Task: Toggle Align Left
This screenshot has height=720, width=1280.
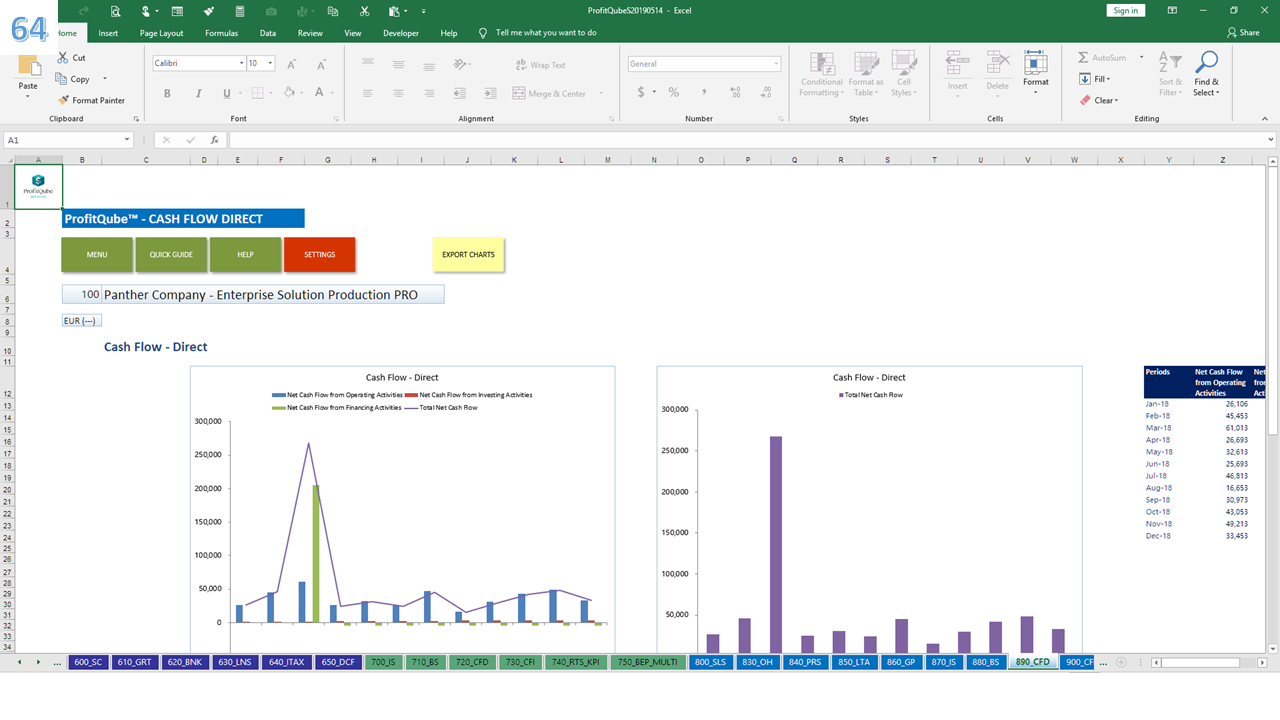Action: coord(368,93)
